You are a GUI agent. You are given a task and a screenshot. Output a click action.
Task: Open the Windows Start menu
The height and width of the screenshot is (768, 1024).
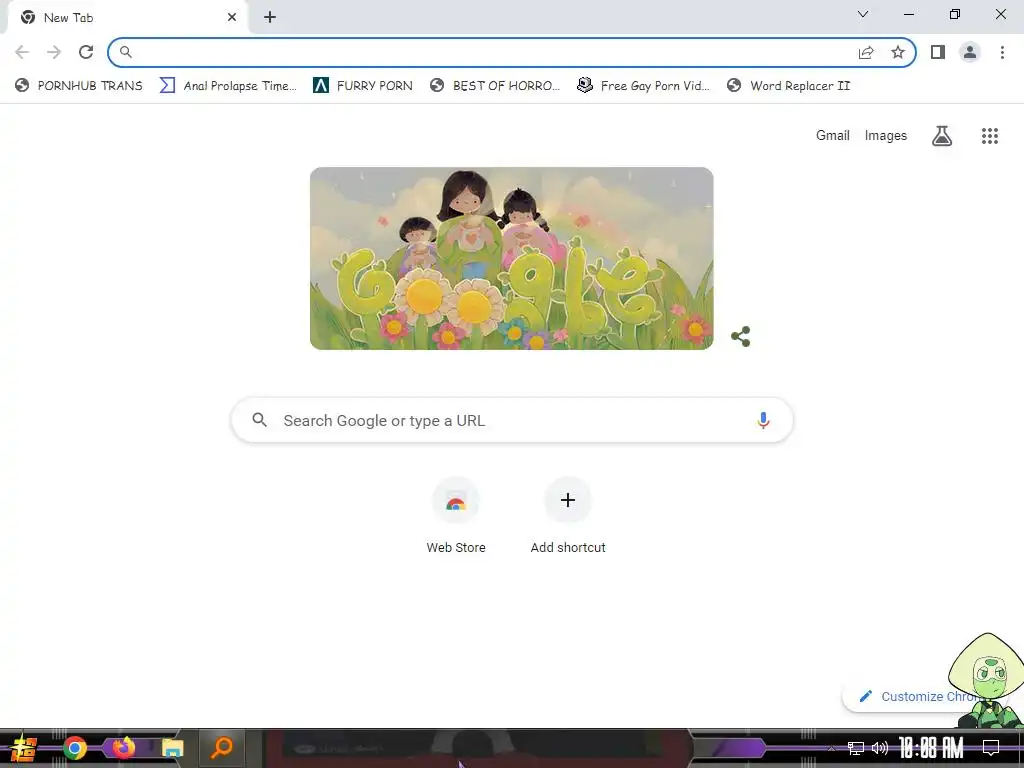pyautogui.click(x=24, y=748)
